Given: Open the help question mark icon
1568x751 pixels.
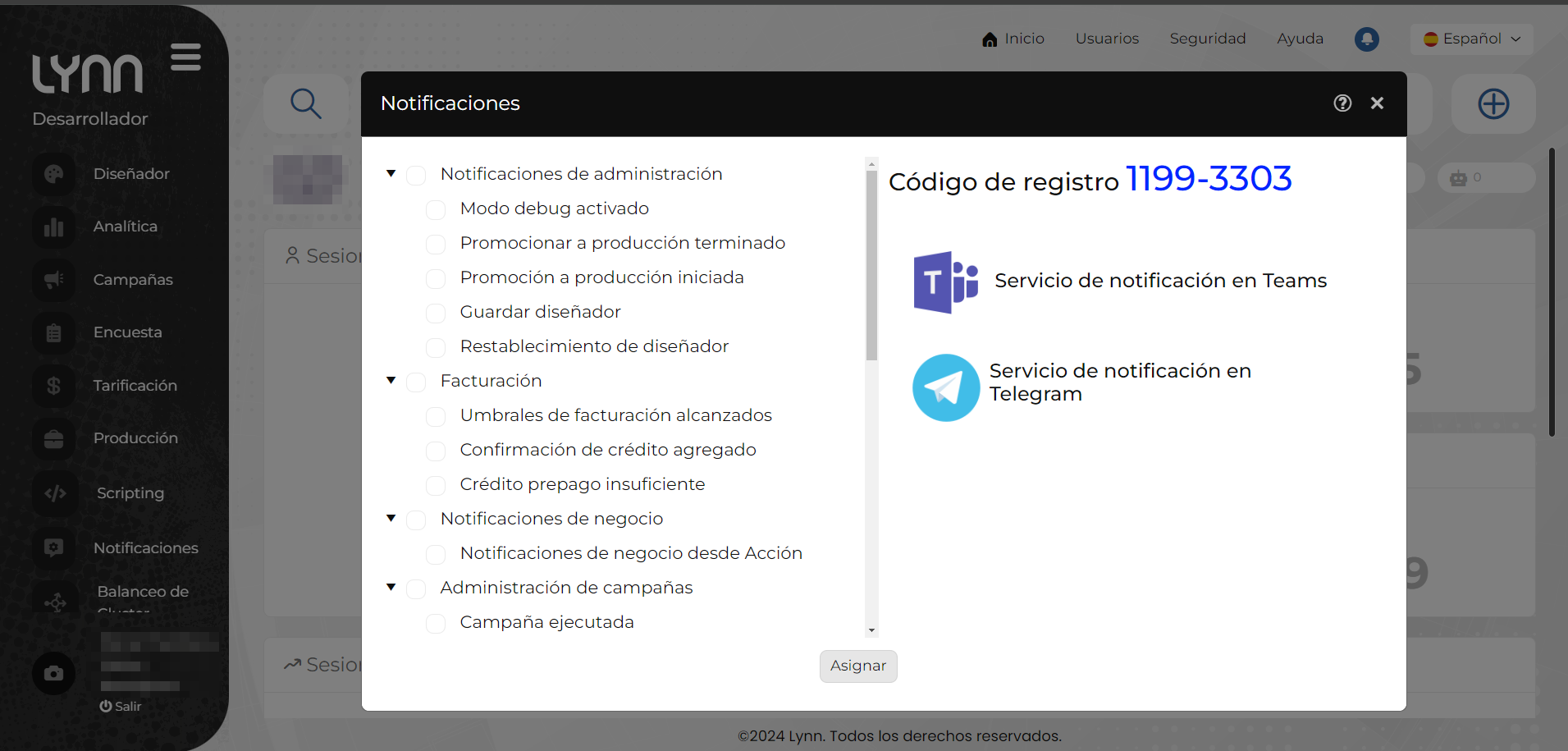Looking at the screenshot, I should pyautogui.click(x=1342, y=103).
